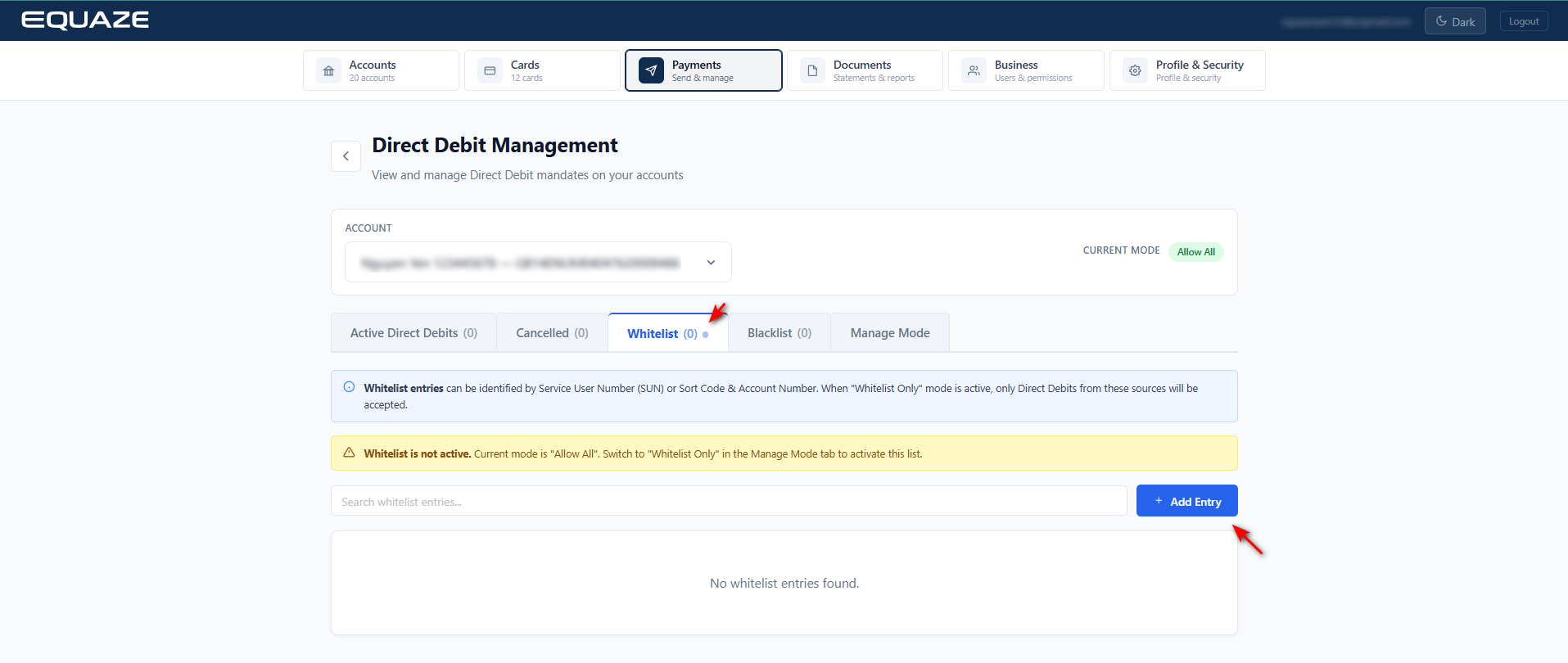Open the Cards section
This screenshot has height=663, width=1568.
tap(542, 70)
